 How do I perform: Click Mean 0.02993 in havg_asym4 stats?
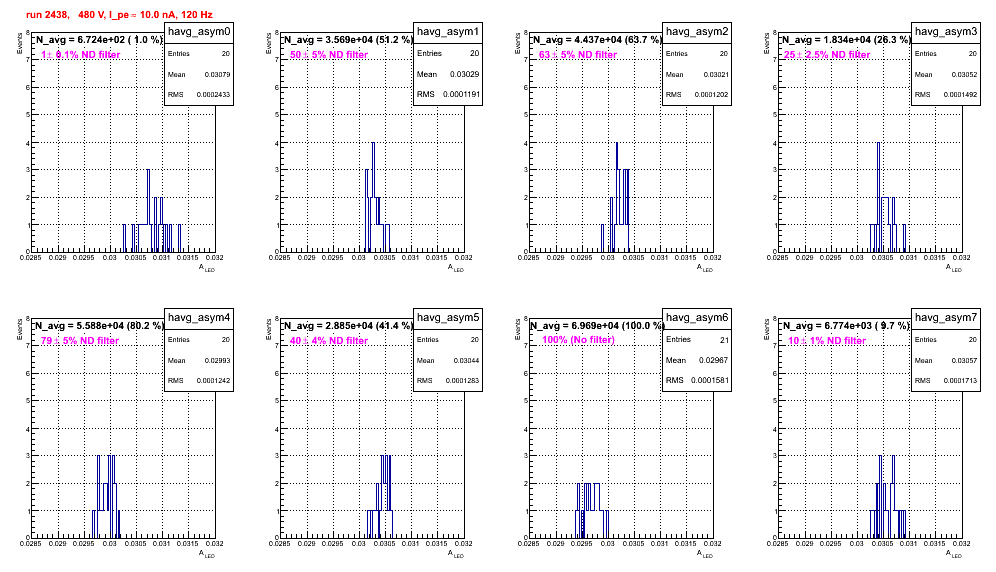click(199, 360)
